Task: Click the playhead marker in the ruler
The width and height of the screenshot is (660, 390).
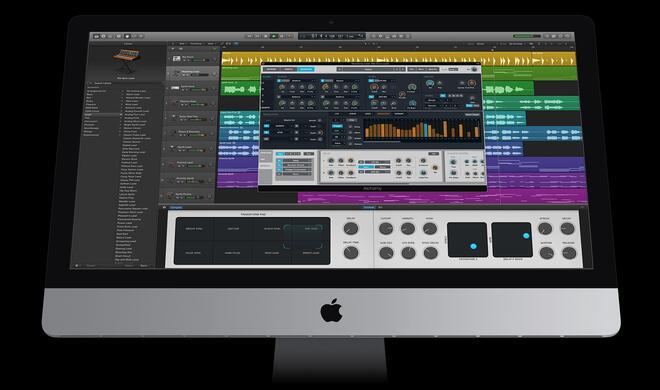Action: pos(492,50)
